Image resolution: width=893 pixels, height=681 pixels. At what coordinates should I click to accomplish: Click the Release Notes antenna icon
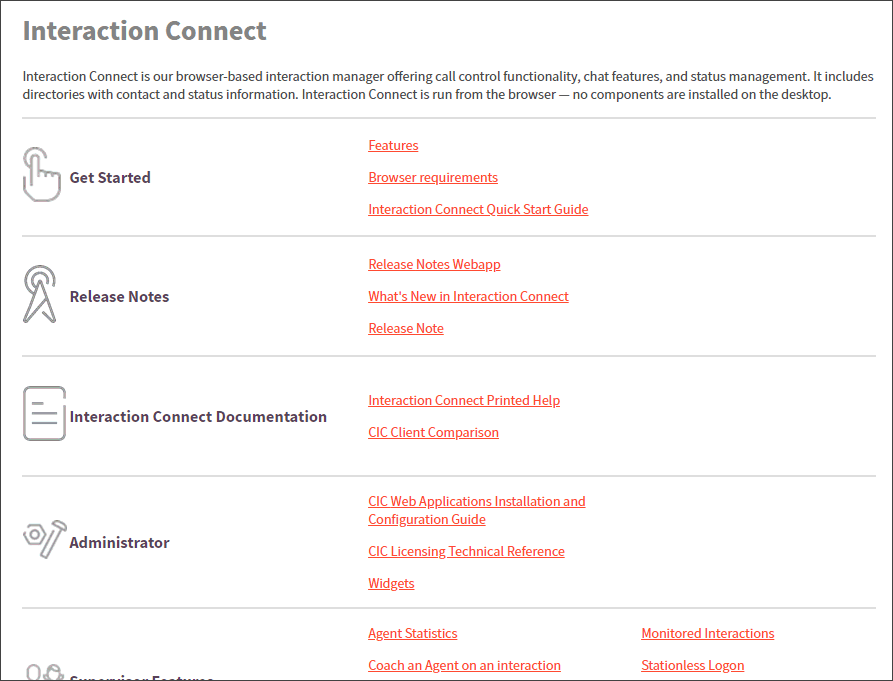[x=40, y=295]
